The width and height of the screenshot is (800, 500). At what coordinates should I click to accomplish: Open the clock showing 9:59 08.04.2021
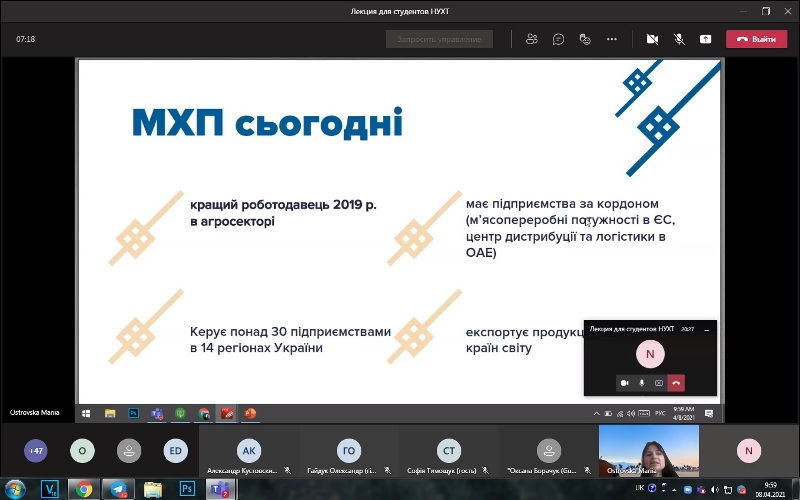click(x=770, y=490)
